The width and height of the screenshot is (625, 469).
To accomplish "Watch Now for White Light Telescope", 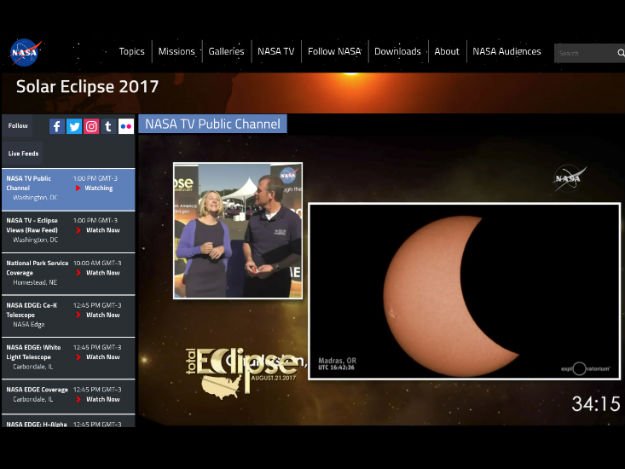I will point(103,357).
